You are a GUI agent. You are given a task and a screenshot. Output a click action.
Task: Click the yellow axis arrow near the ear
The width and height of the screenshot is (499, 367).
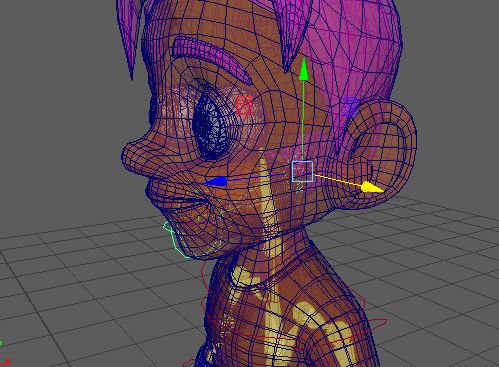click(372, 187)
